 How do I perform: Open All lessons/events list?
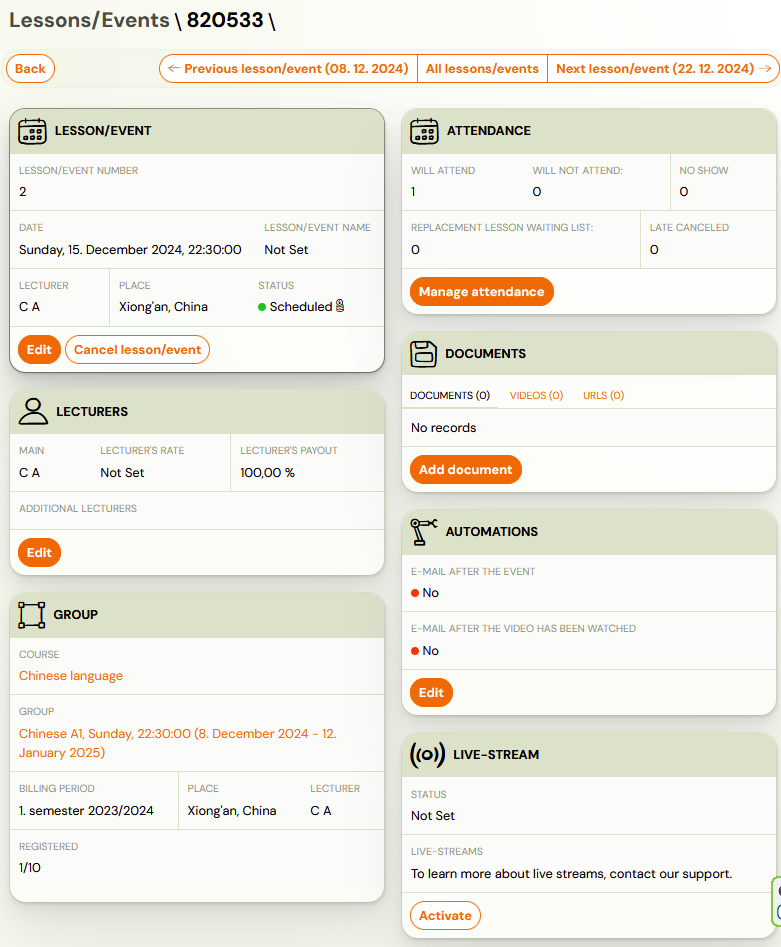tap(482, 69)
